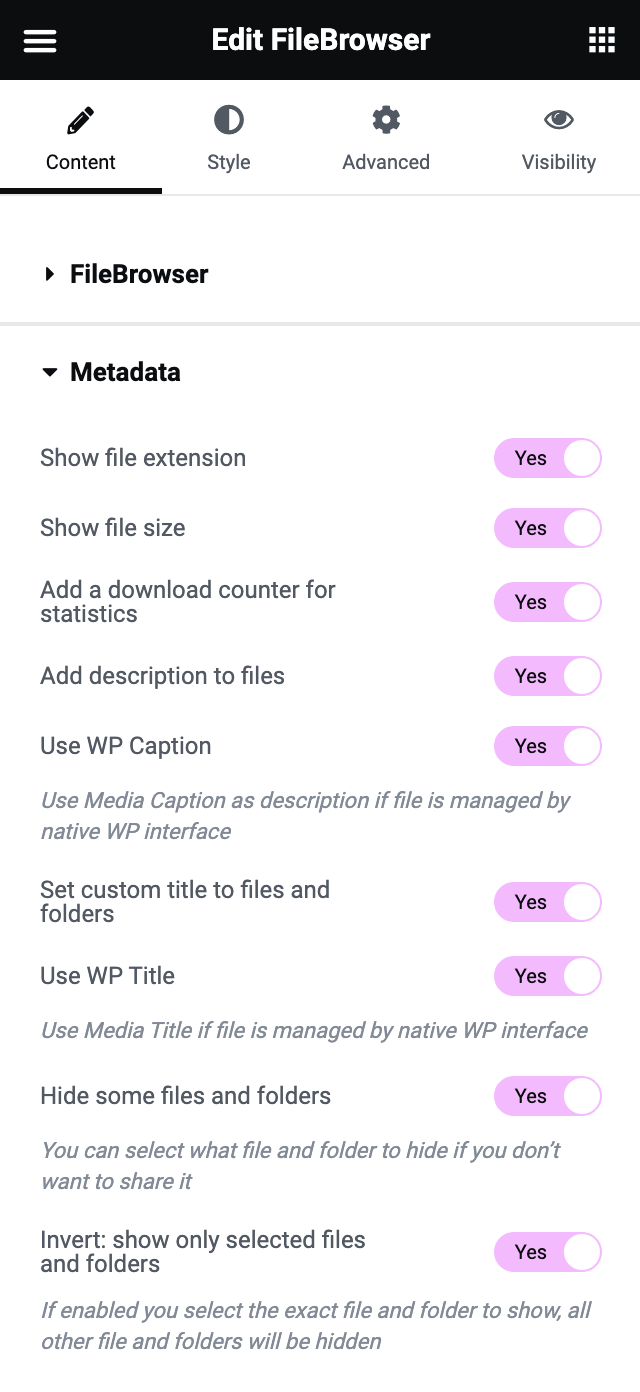
Task: Click the FileBrowser disclosure triangle
Action: (50, 274)
